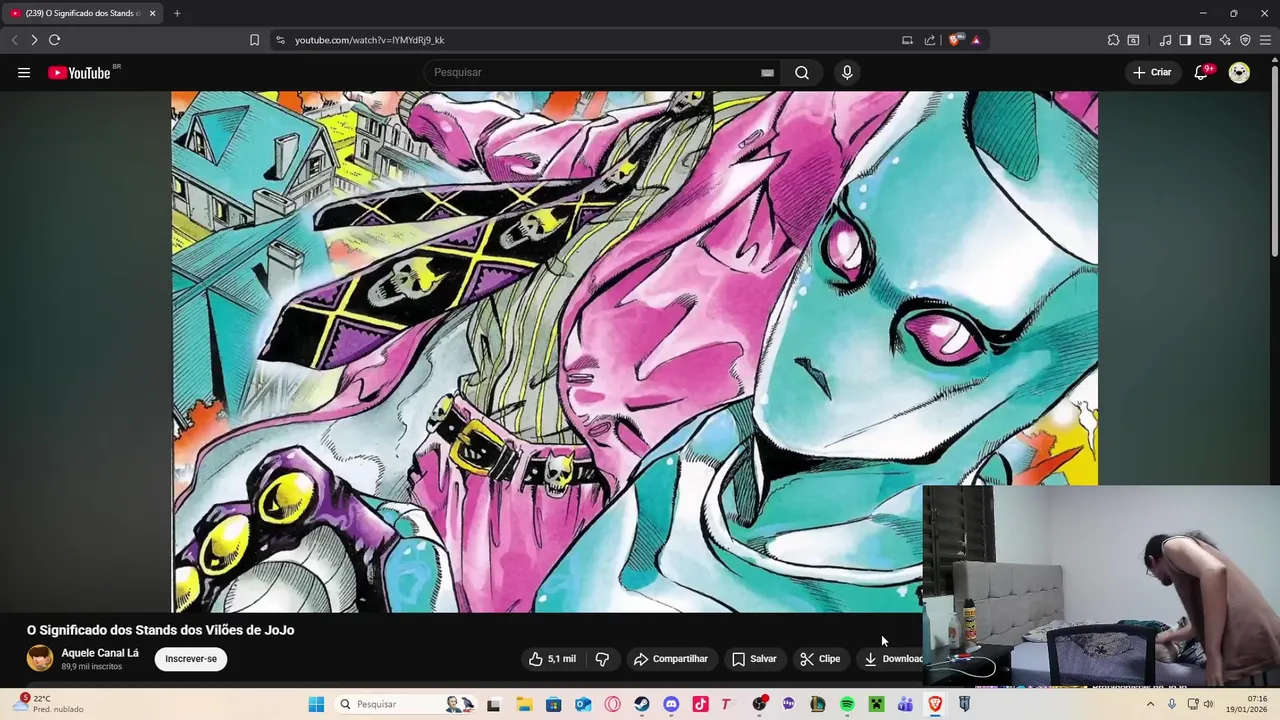Open Brave Shields lion icon in address bar
1280x720 pixels.
click(955, 40)
